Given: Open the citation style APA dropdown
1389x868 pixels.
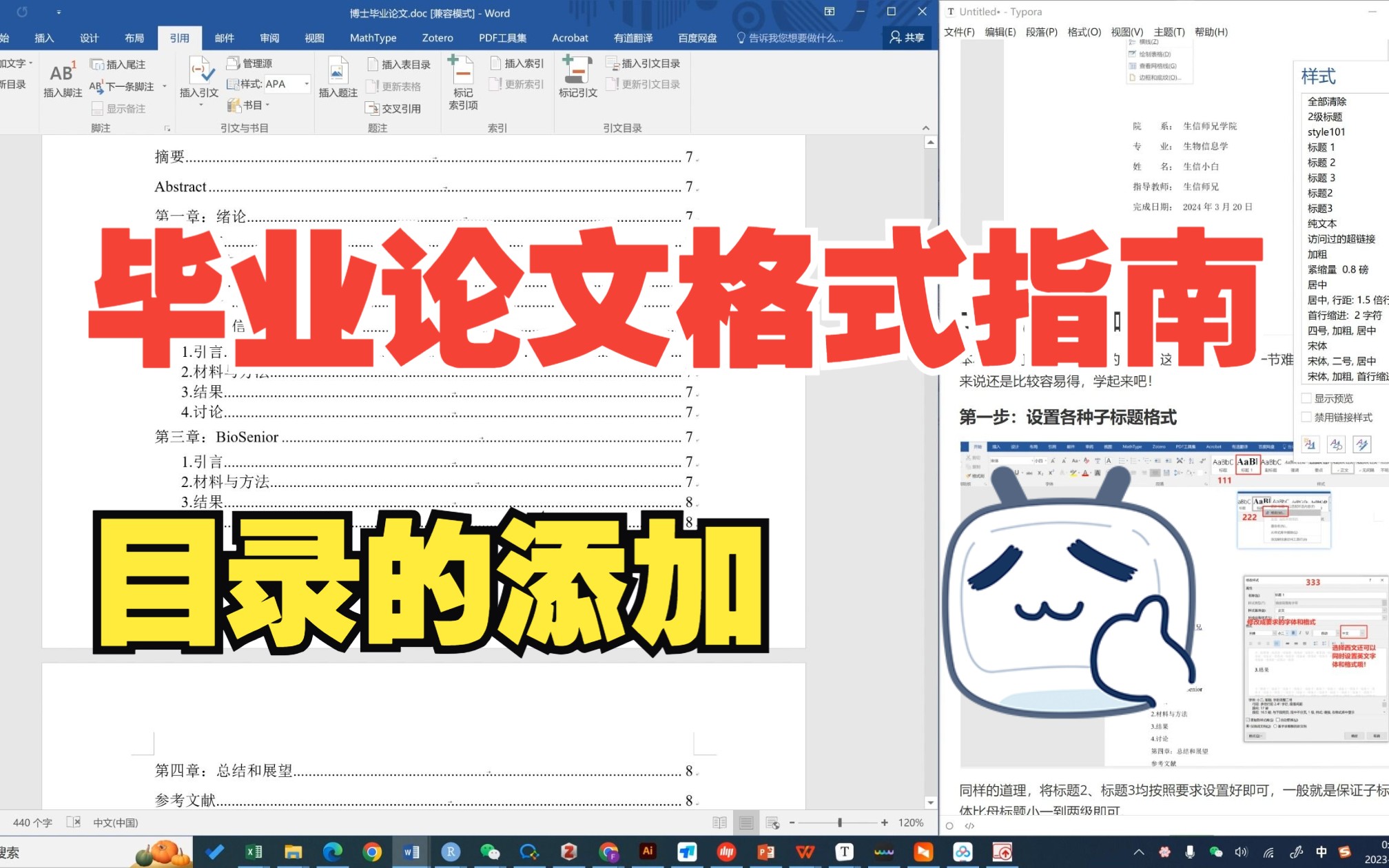Looking at the screenshot, I should click(x=307, y=84).
